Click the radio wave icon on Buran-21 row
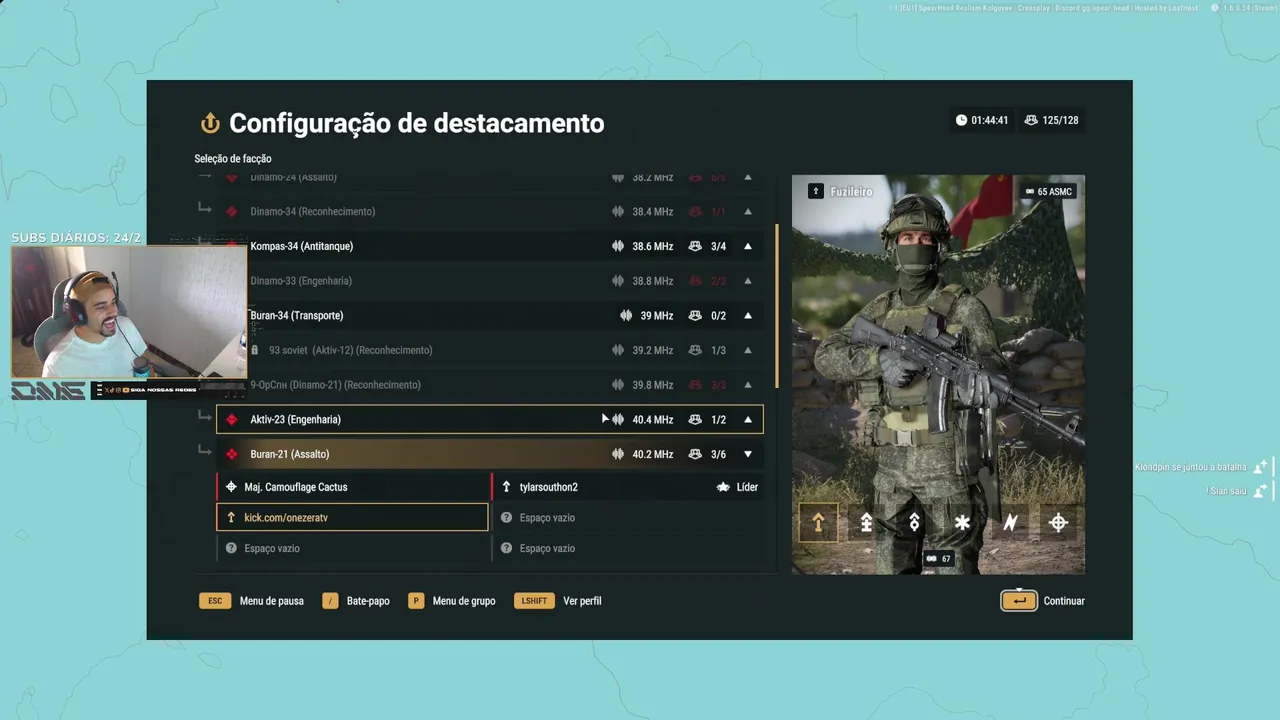This screenshot has height=720, width=1280. click(618, 454)
